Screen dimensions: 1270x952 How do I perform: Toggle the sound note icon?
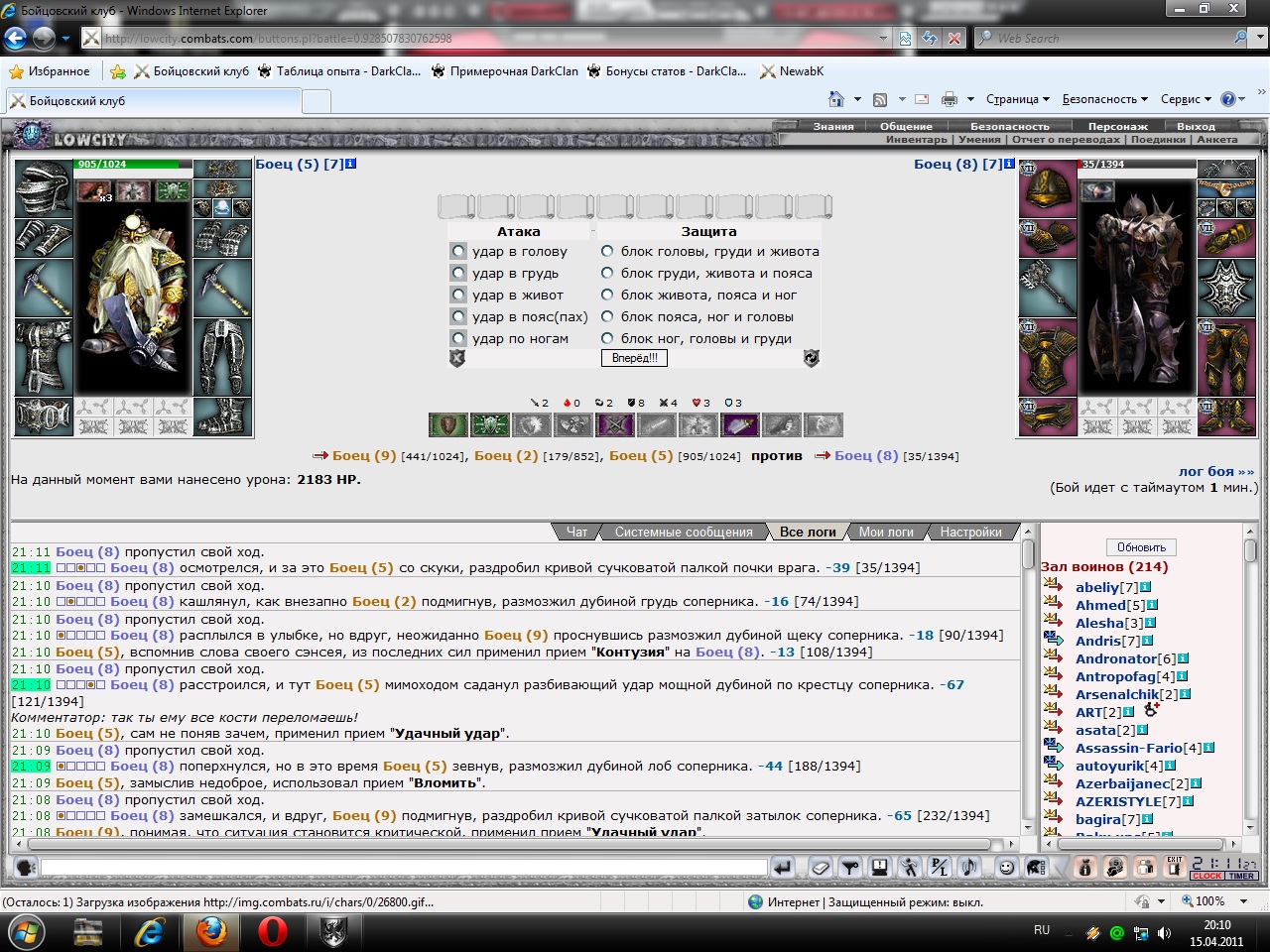[x=969, y=868]
